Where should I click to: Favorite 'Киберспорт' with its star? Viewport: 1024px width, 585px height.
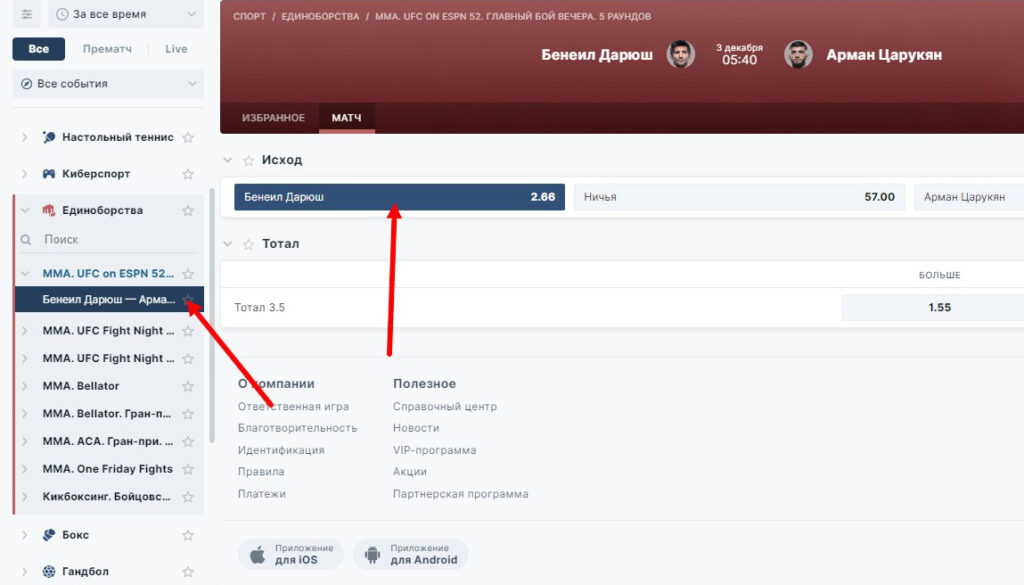pos(188,174)
